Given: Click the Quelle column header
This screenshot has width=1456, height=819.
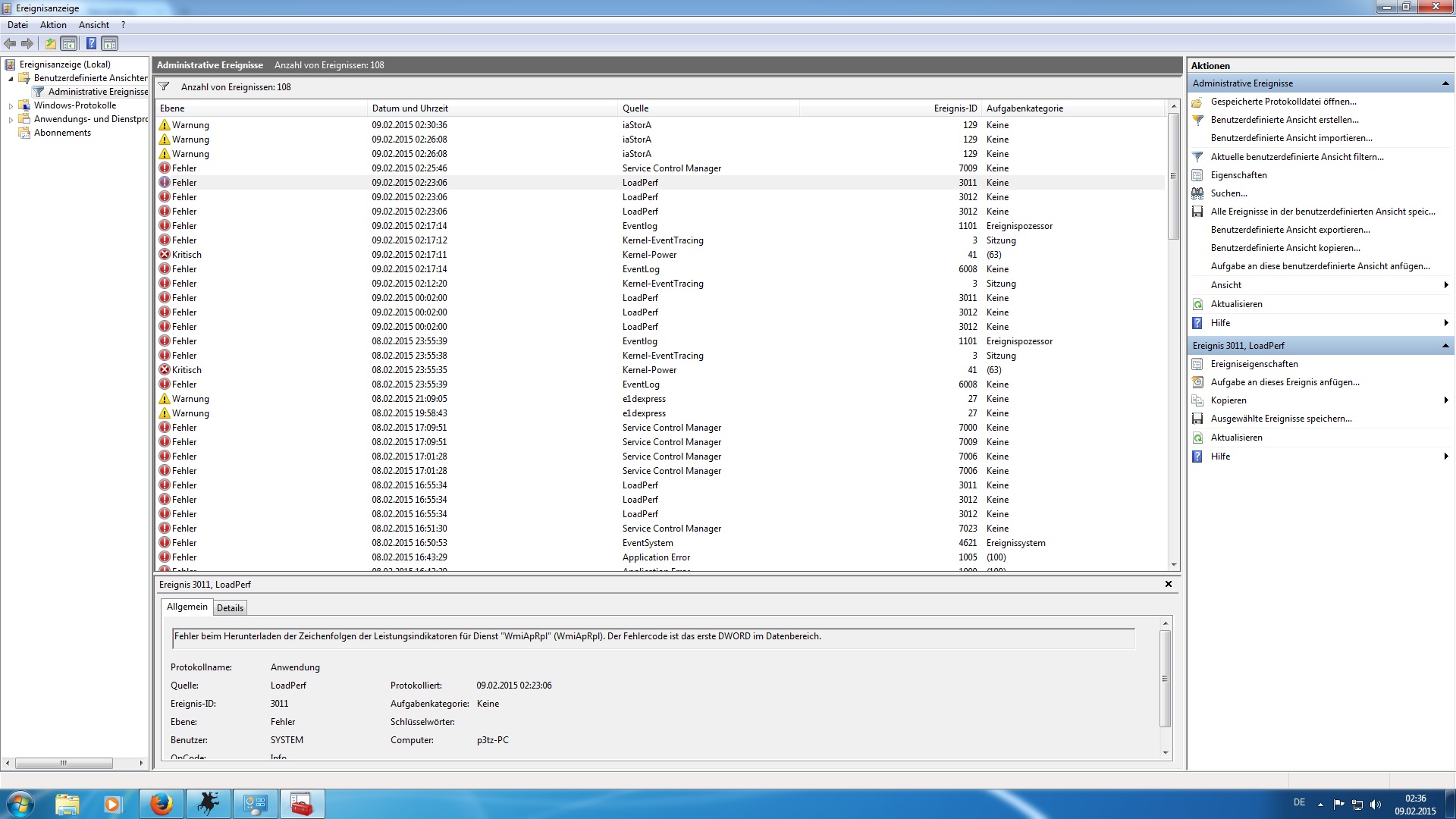Looking at the screenshot, I should 635,108.
